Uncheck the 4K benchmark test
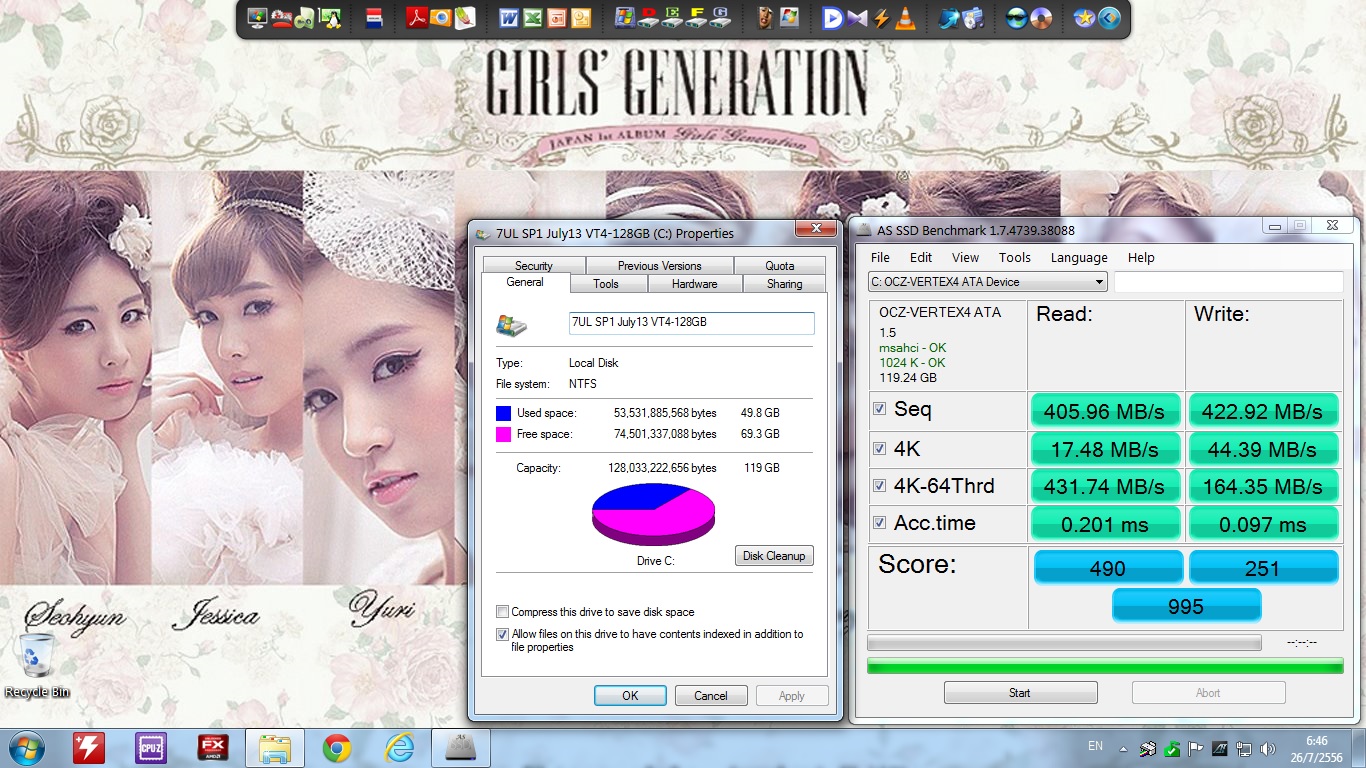Viewport: 1366px width, 768px height. pos(879,449)
